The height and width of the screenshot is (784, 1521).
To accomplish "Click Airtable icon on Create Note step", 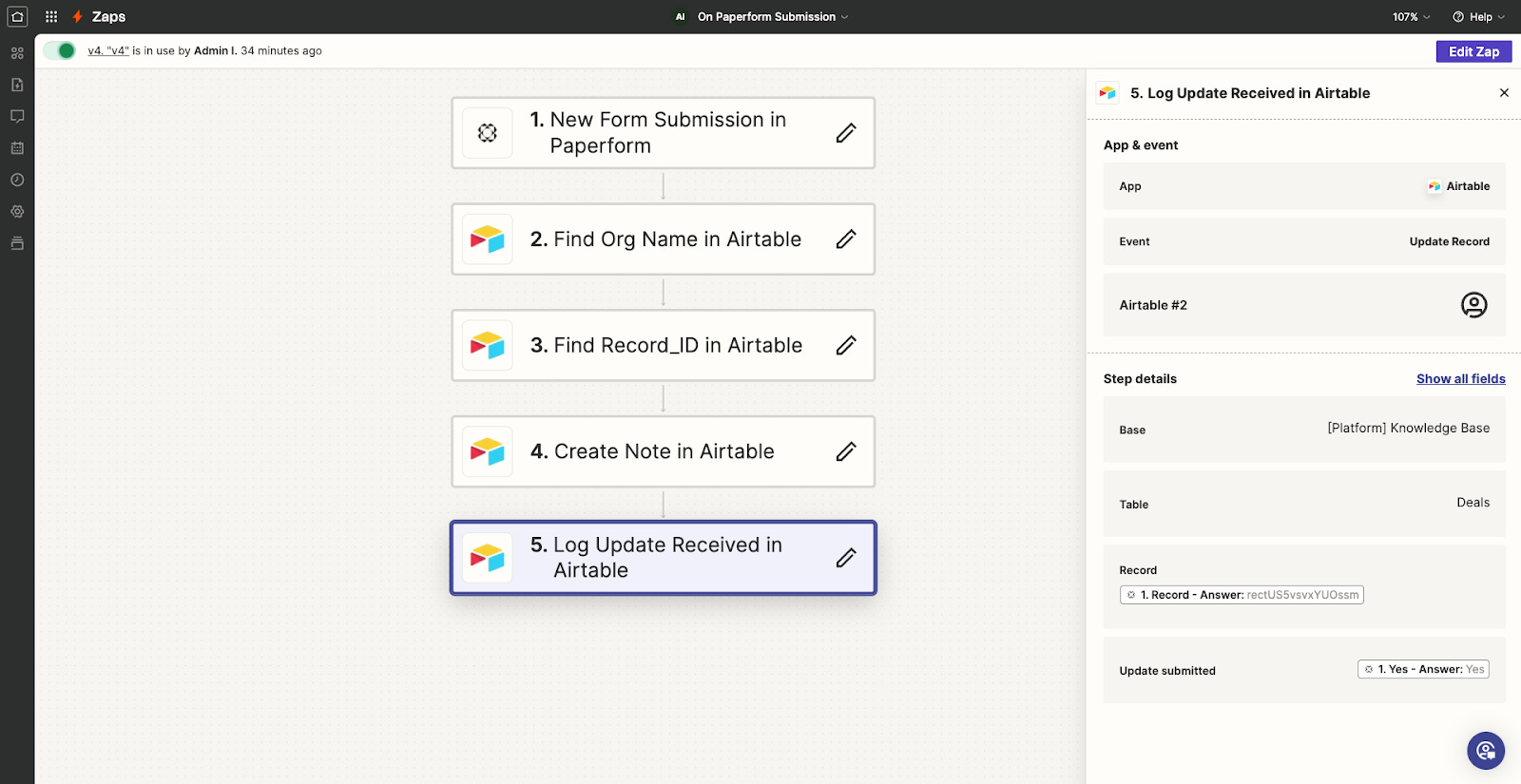I will 488,451.
